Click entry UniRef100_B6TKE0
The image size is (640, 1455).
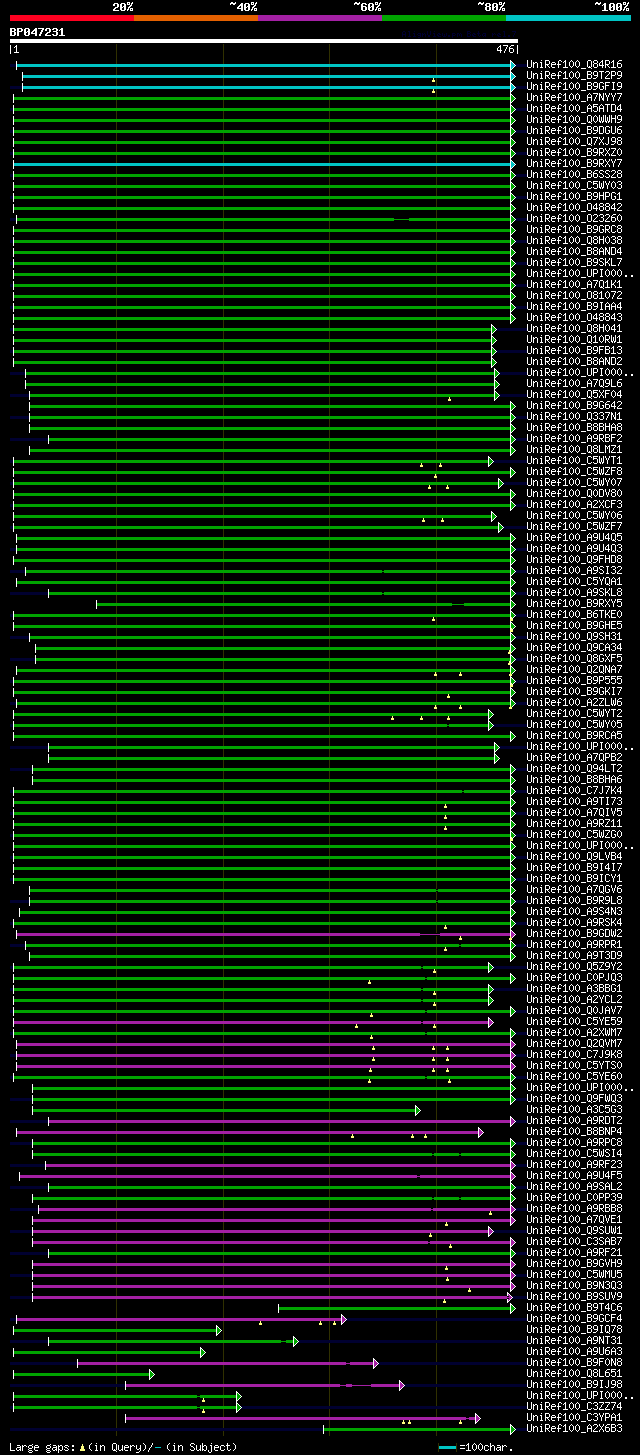pyautogui.click(x=574, y=614)
